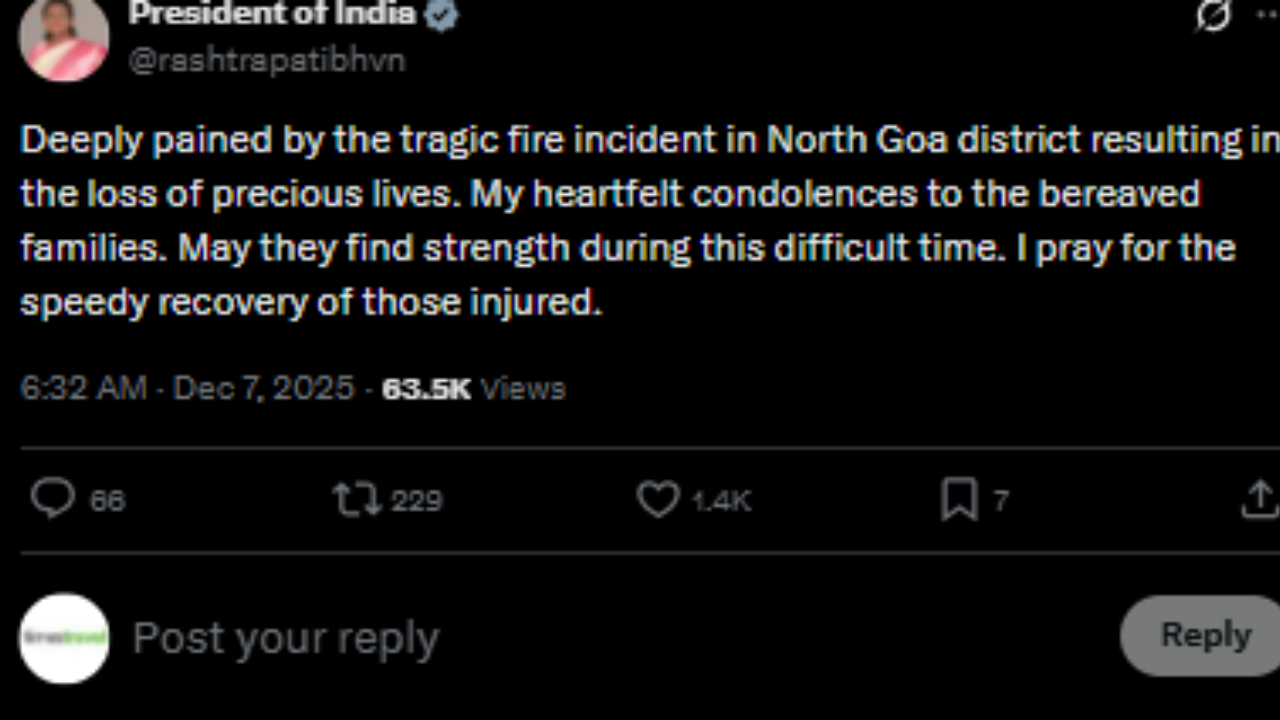This screenshot has width=1280, height=720.
Task: Click the 66 replies count
Action: point(108,499)
